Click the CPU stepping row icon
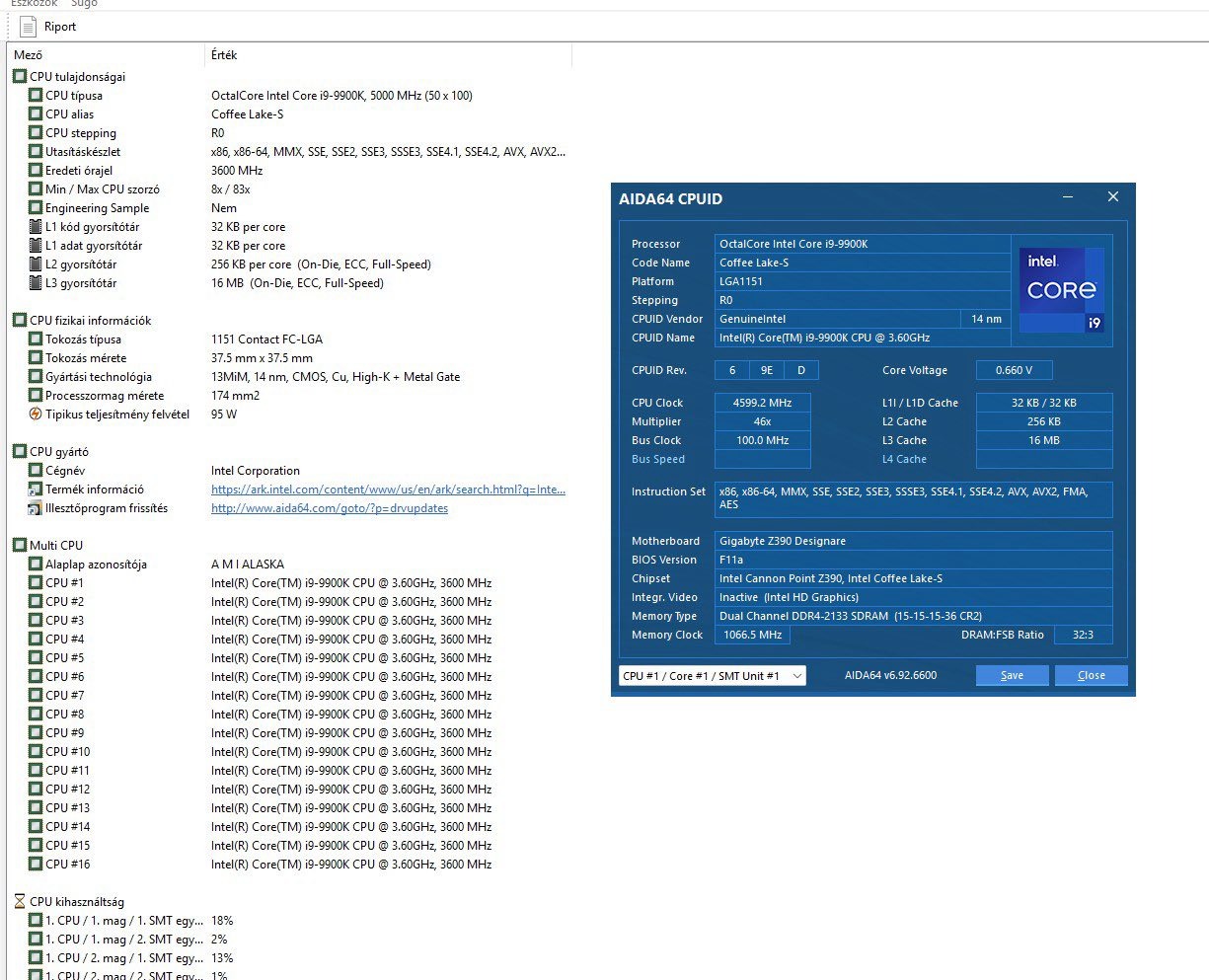 36,132
